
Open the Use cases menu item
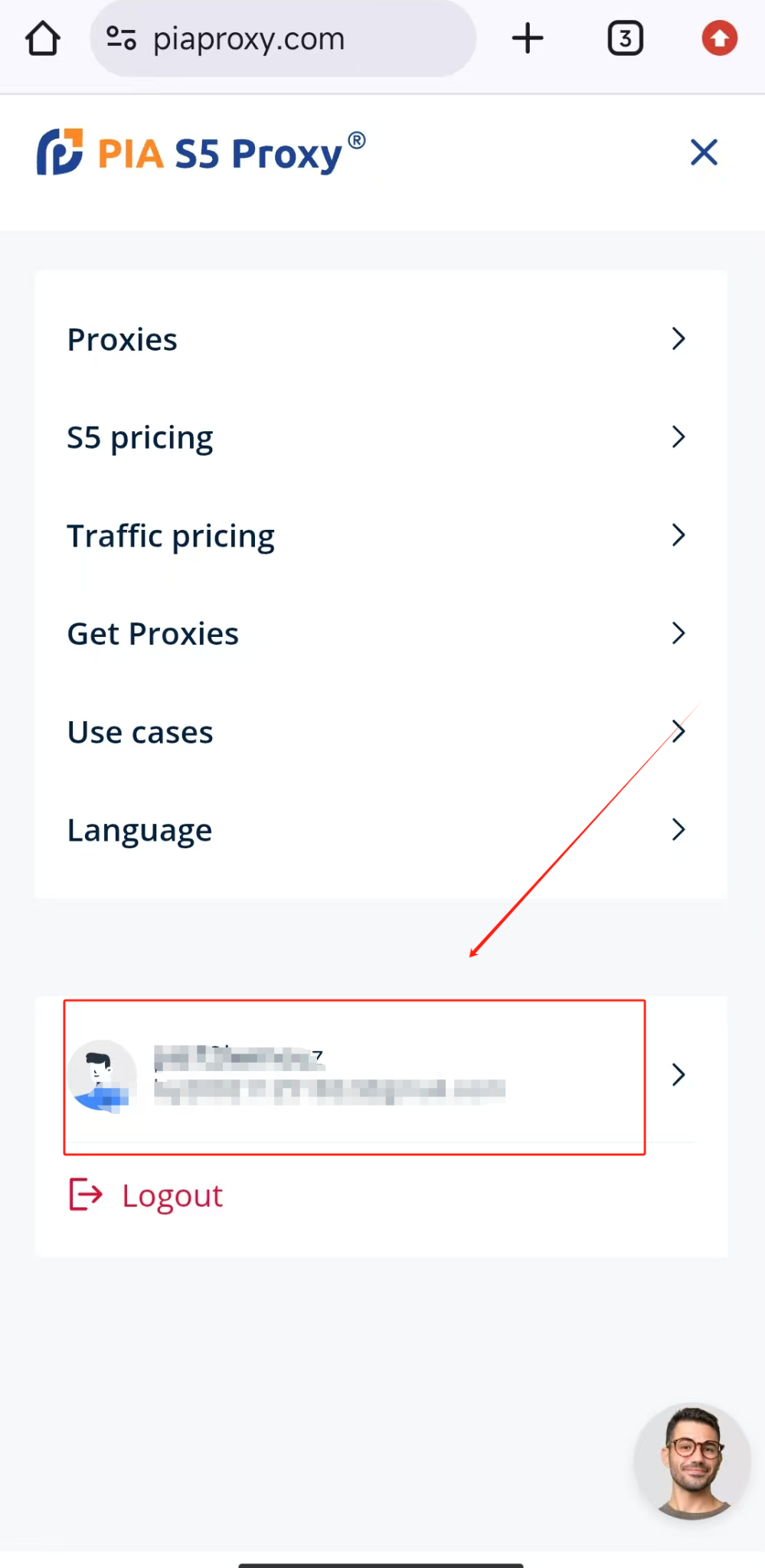140,732
